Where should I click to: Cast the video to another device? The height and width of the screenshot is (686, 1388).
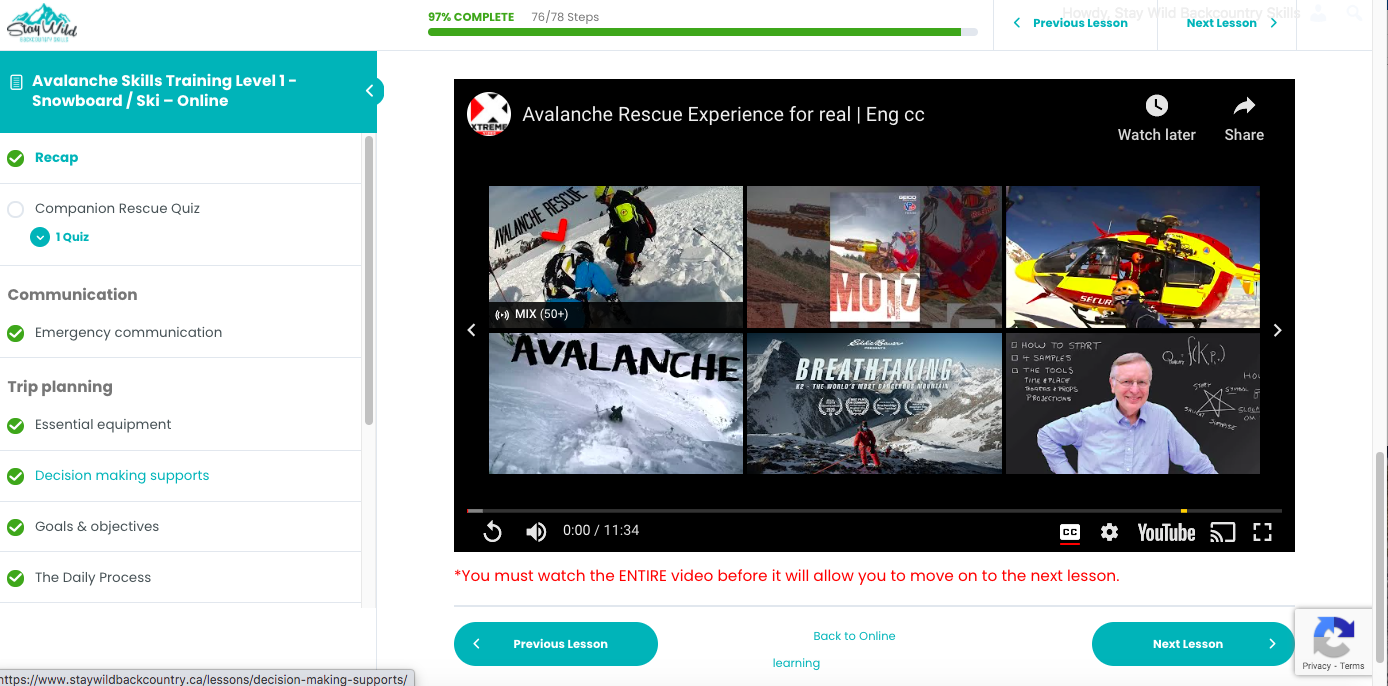(1222, 532)
